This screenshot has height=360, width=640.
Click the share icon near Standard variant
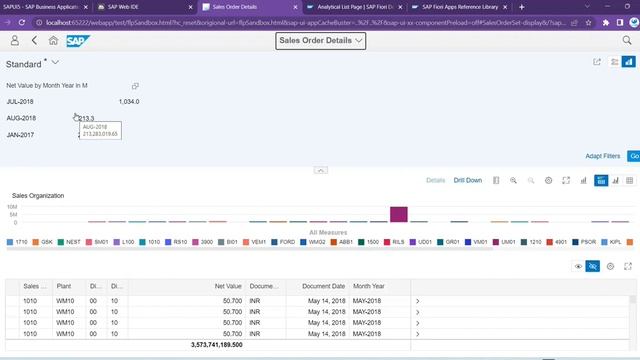[x=597, y=62]
